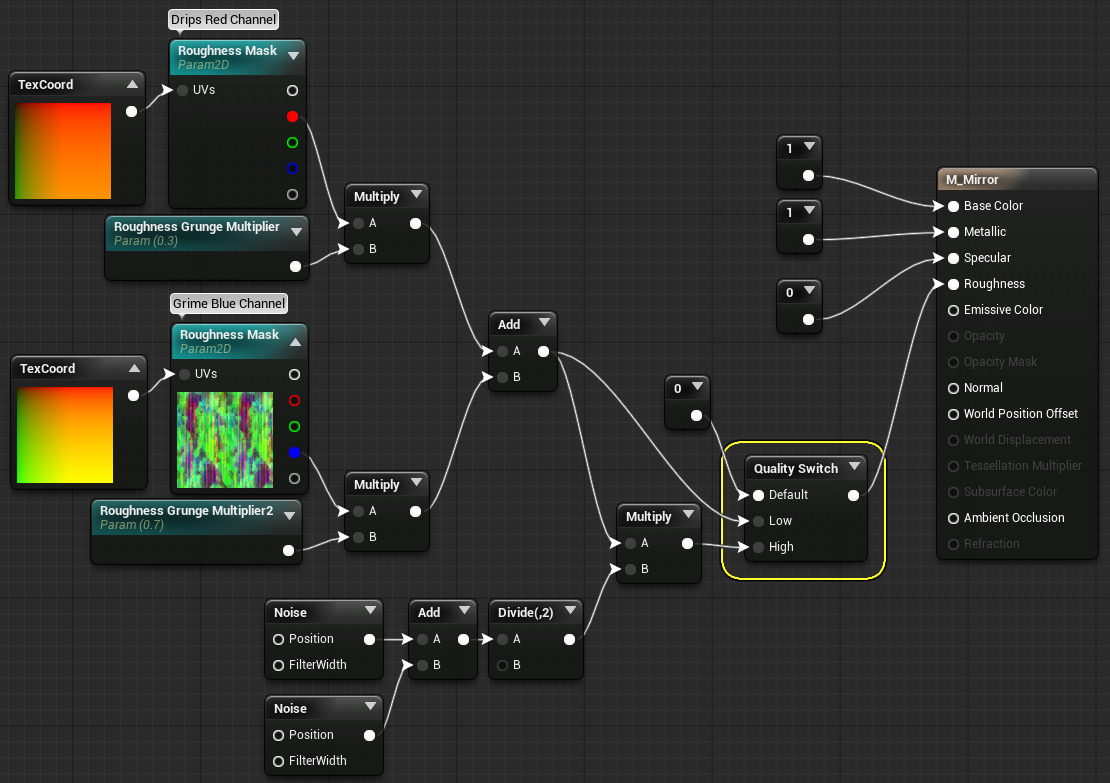Expand the Divide node preview arrow
Viewport: 1110px width, 783px height.
pos(570,612)
